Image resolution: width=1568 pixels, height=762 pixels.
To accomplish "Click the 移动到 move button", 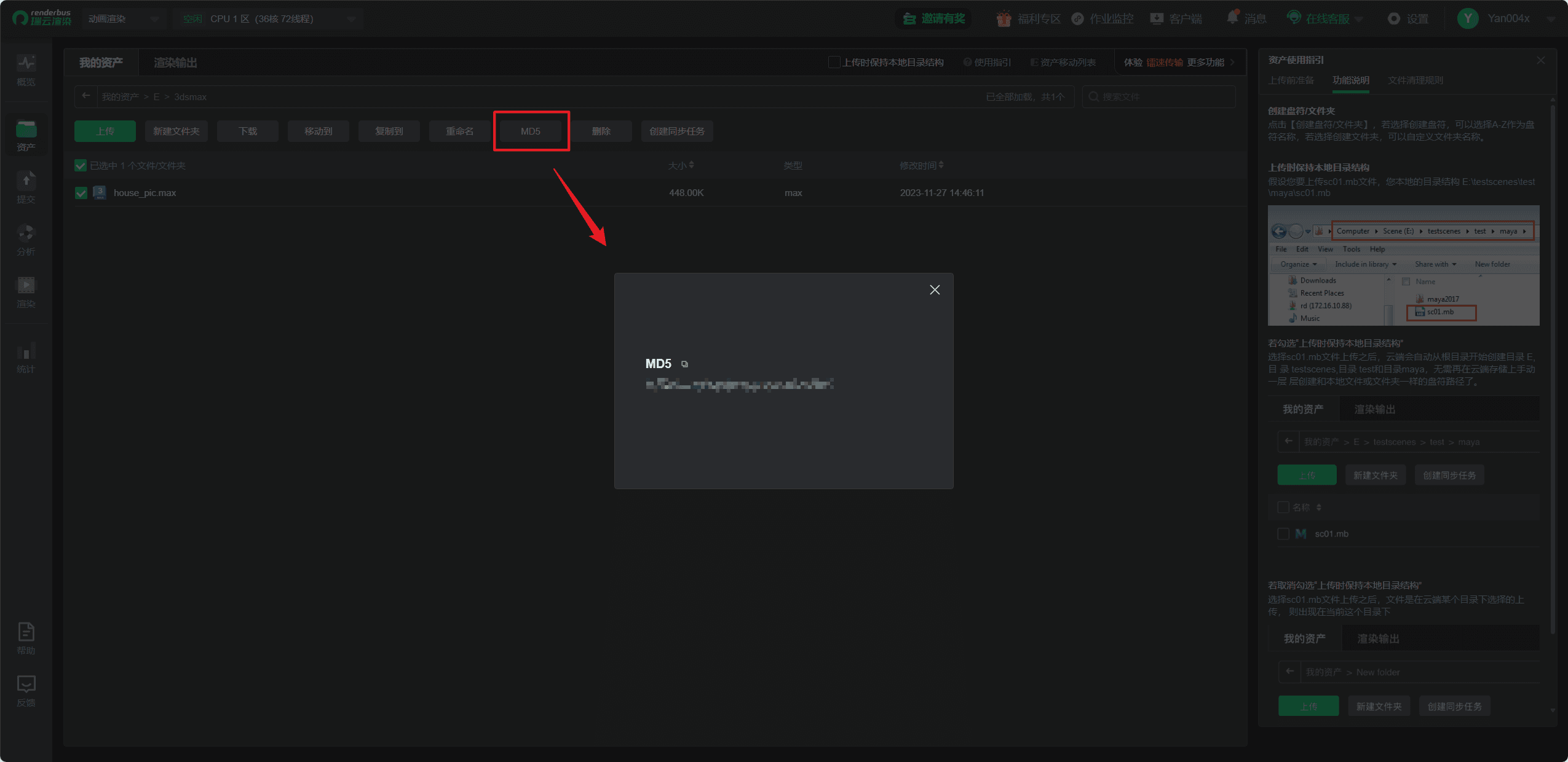I will 319,131.
